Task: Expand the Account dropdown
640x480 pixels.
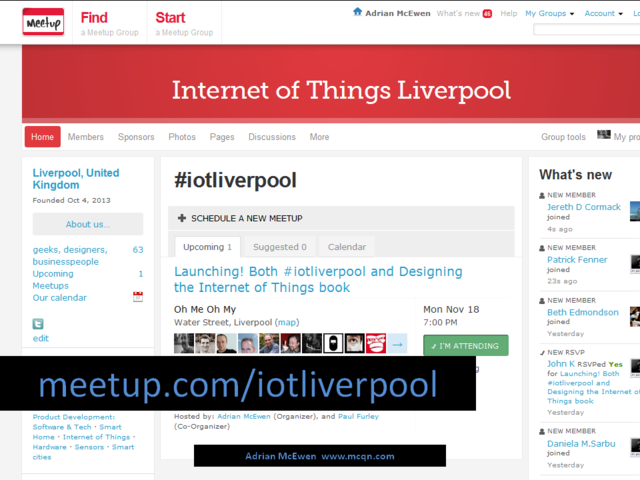Action: coord(604,13)
